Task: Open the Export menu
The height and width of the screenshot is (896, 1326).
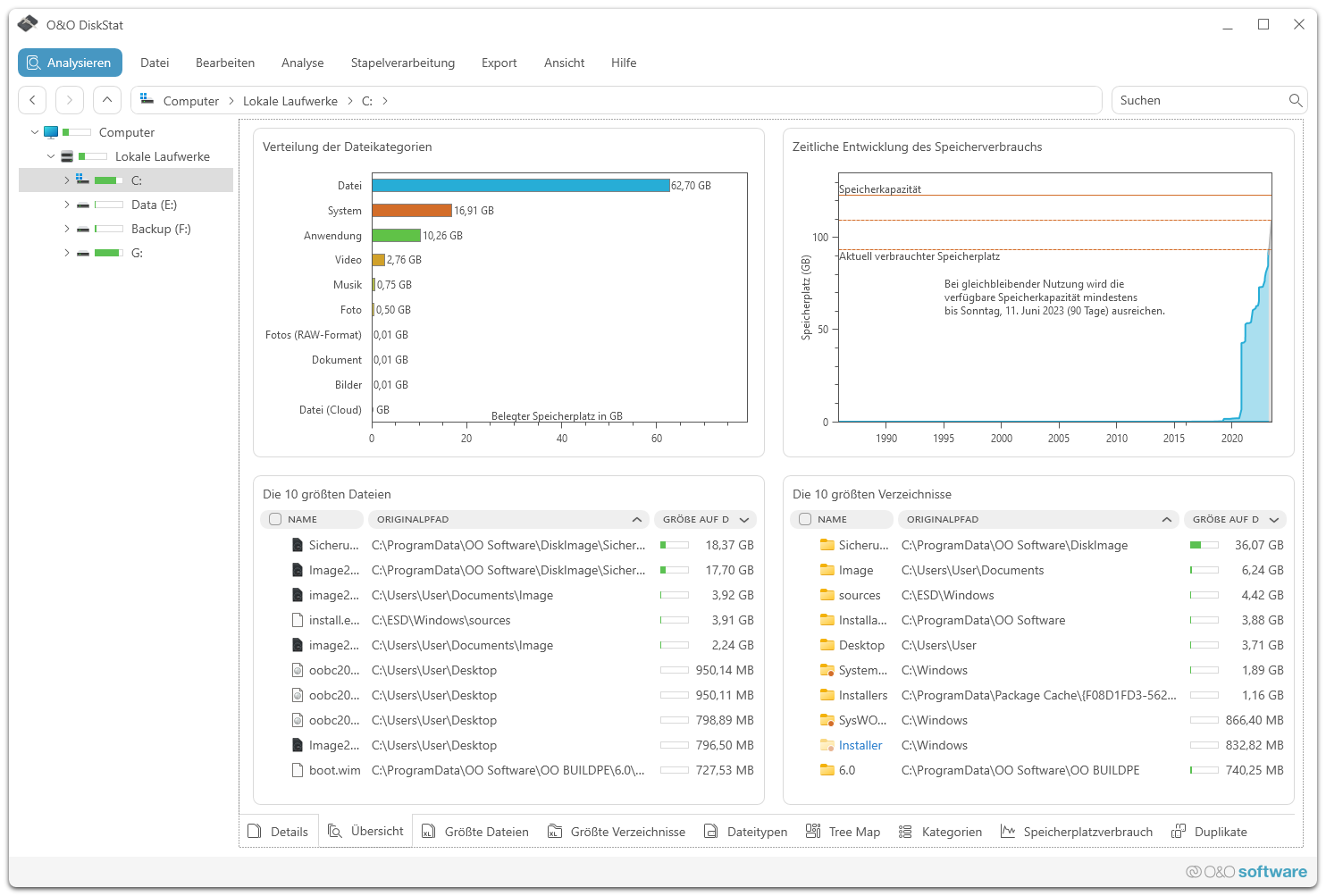Action: tap(499, 63)
